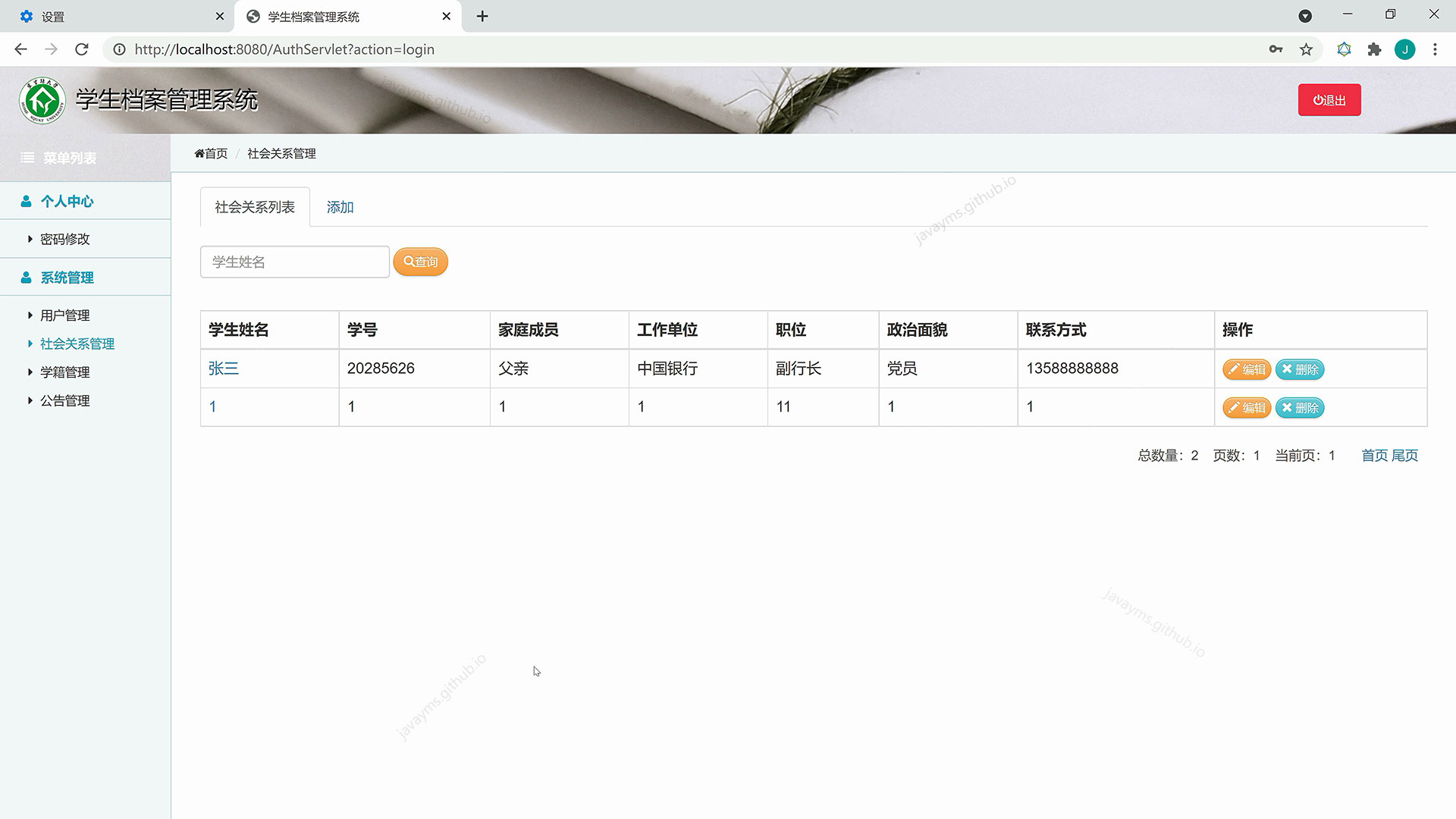Expand 用户管理 in sidebar
The image size is (1456, 819).
[x=64, y=315]
